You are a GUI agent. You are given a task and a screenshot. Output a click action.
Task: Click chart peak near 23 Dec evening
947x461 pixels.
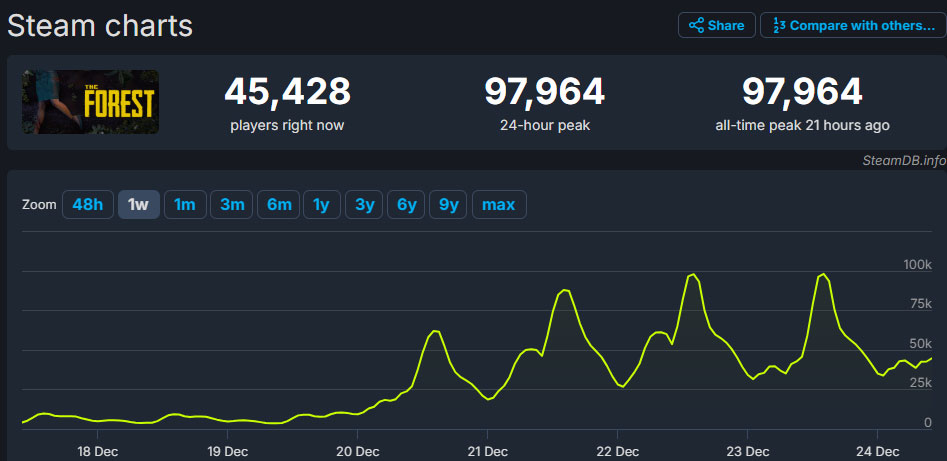click(823, 274)
